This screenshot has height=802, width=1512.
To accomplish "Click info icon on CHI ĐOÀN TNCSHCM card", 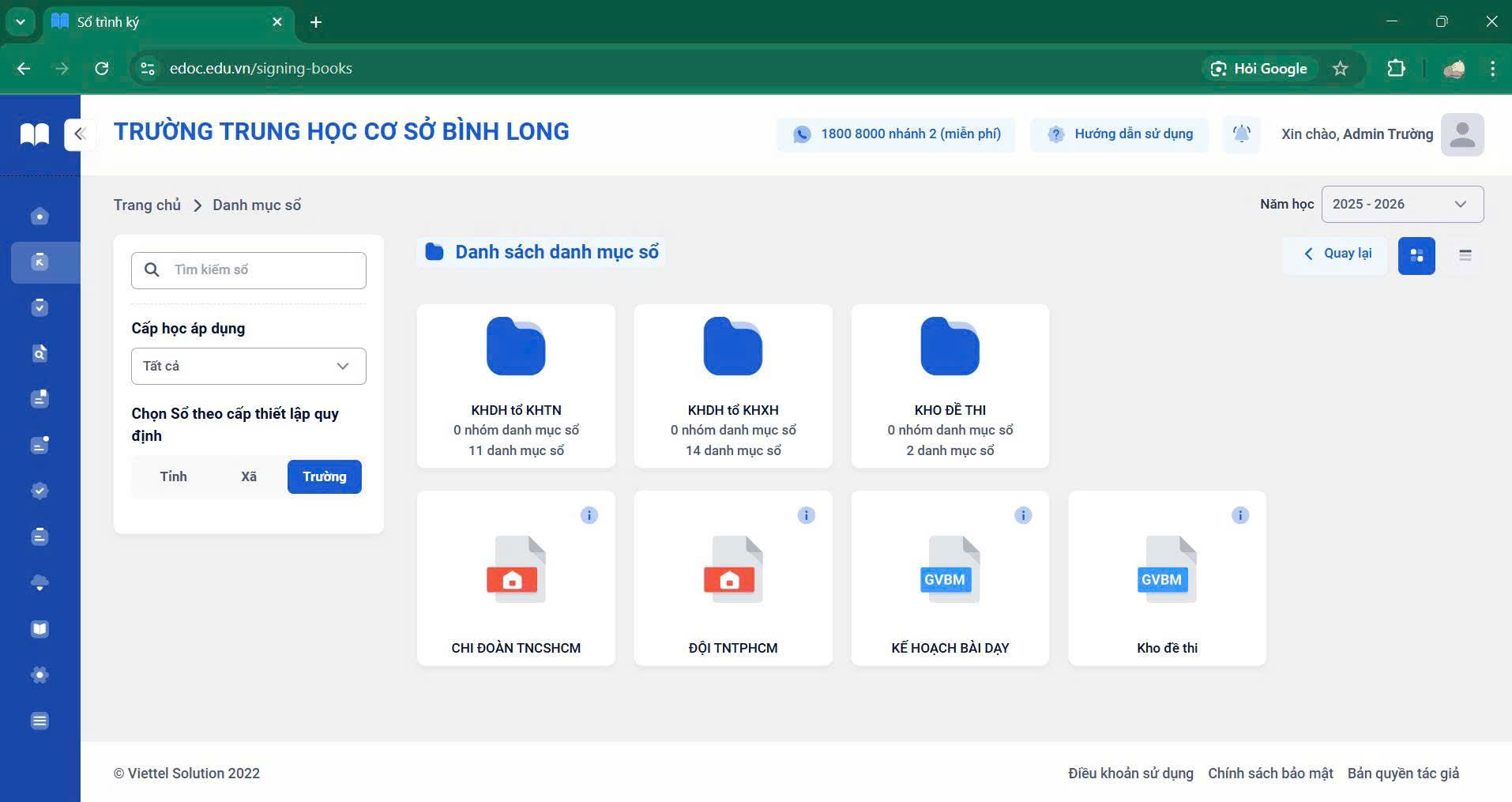I will coord(589,515).
